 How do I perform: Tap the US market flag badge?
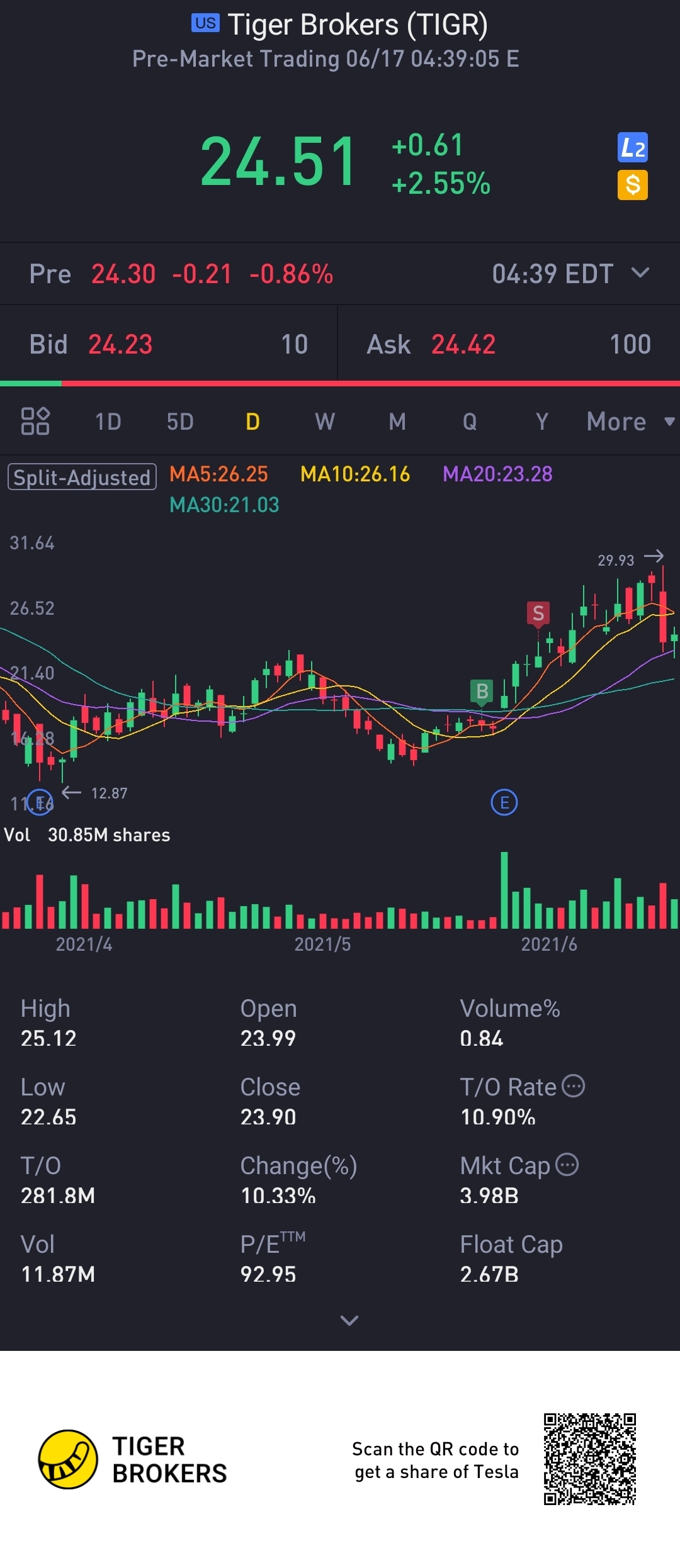pos(205,23)
